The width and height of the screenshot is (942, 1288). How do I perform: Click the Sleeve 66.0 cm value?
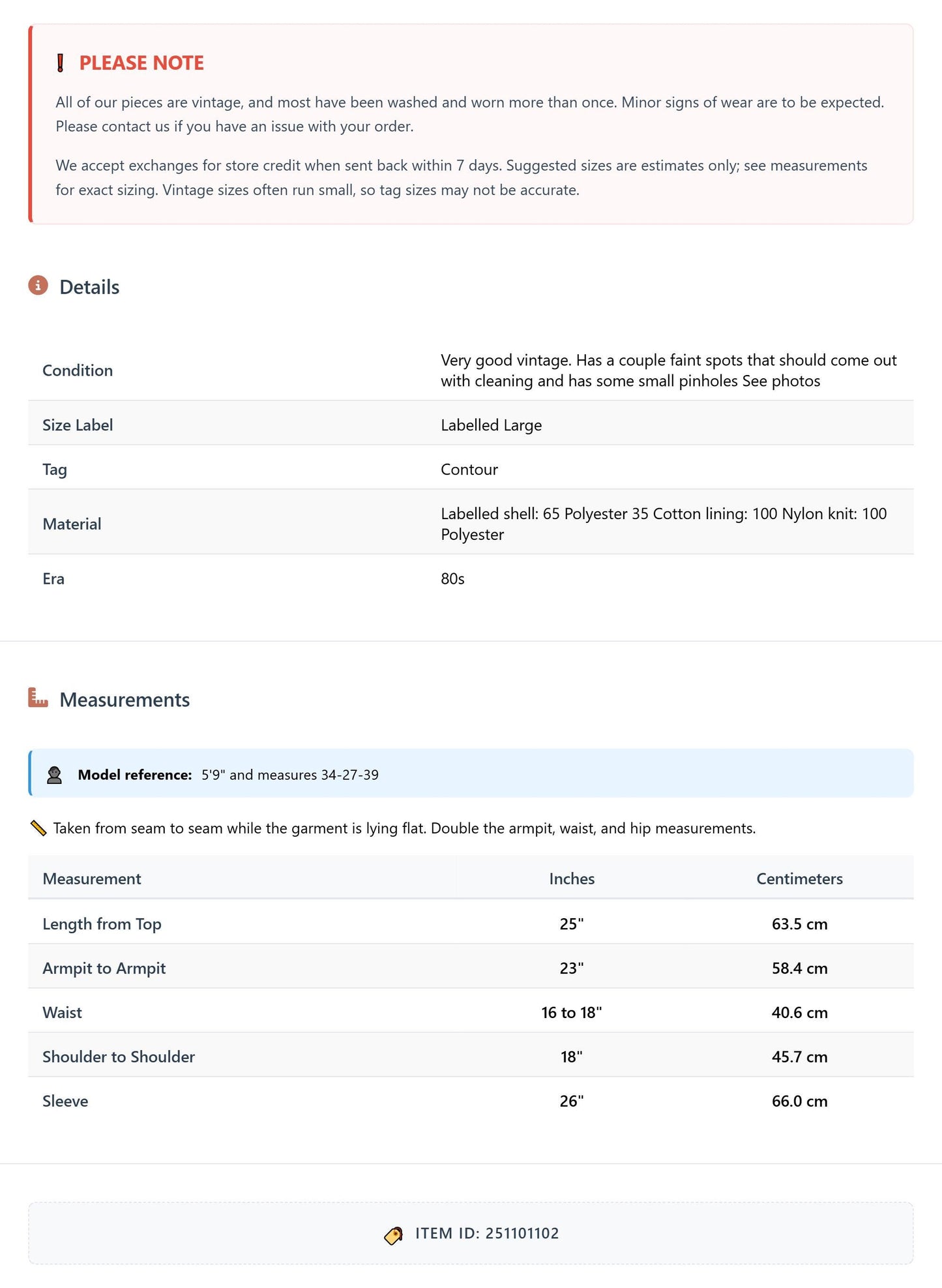(799, 1101)
